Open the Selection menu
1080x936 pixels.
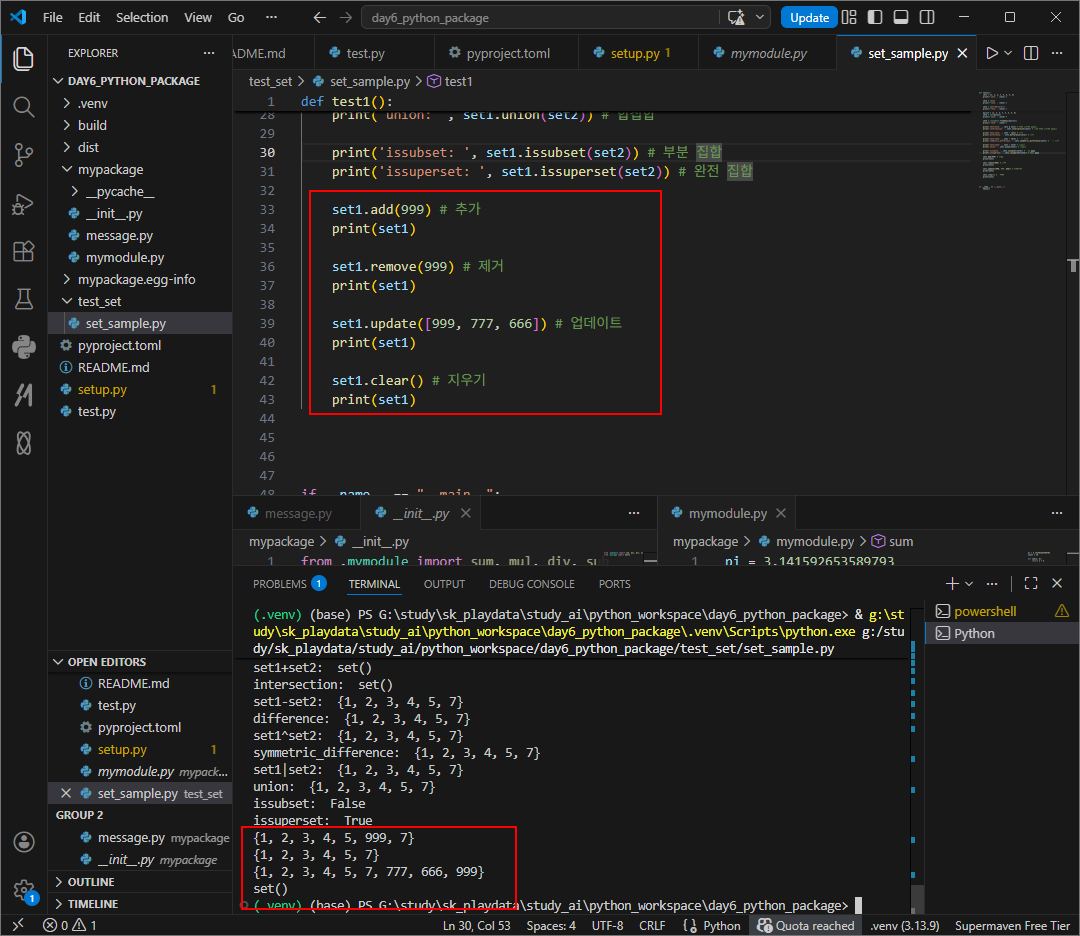(142, 17)
